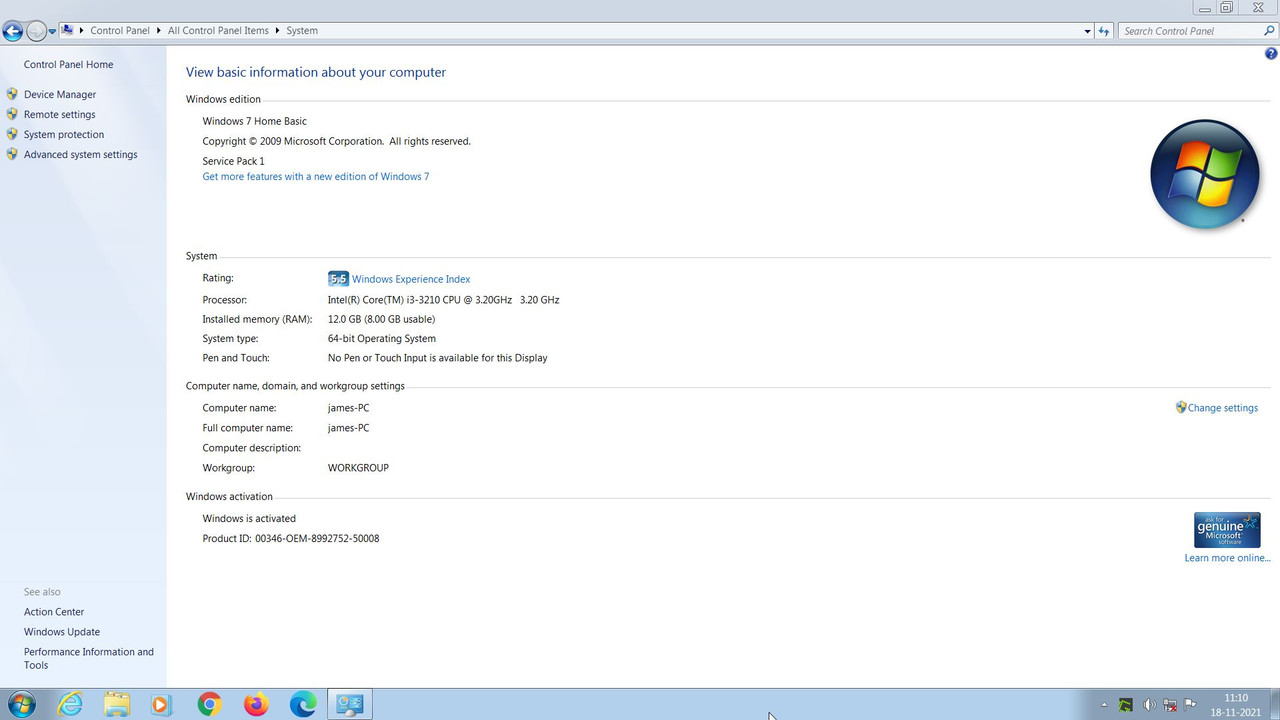
Task: Go to Control Panel Home
Action: point(68,65)
